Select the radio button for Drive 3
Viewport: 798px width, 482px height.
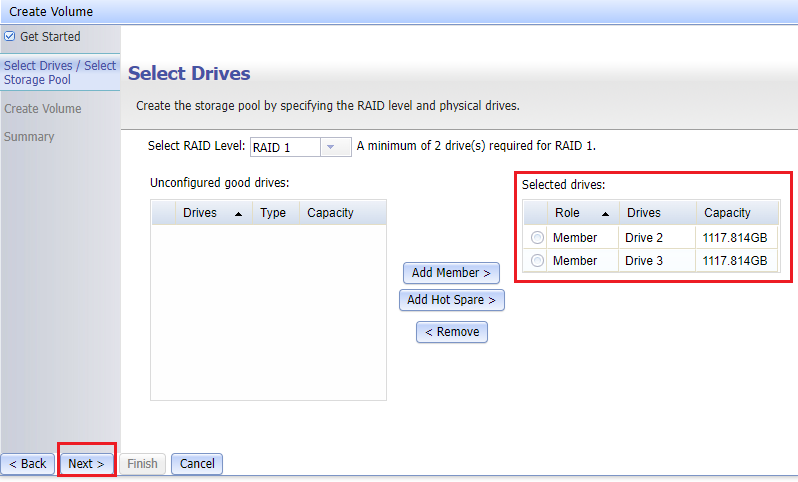(538, 261)
